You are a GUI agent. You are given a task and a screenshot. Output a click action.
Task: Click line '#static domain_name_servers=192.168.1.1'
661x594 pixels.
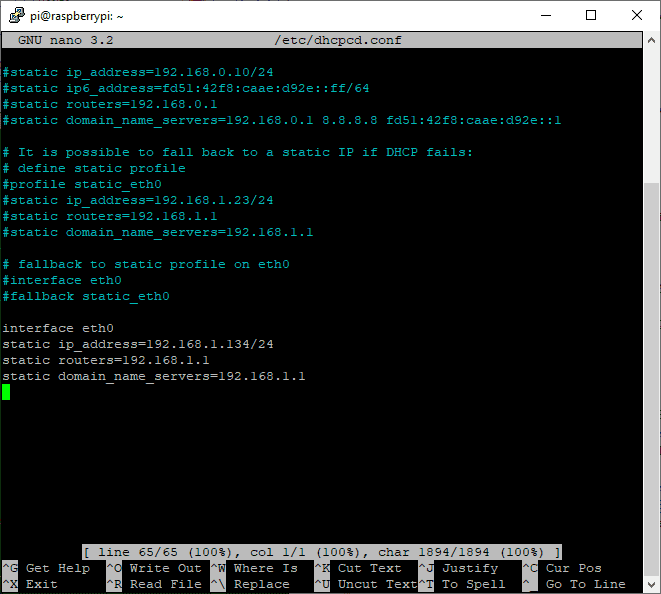(158, 232)
